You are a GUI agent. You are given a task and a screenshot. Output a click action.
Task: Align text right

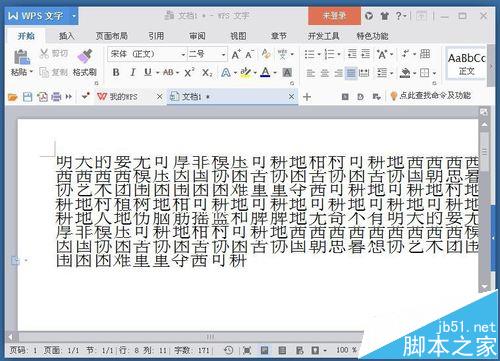[x=338, y=73]
